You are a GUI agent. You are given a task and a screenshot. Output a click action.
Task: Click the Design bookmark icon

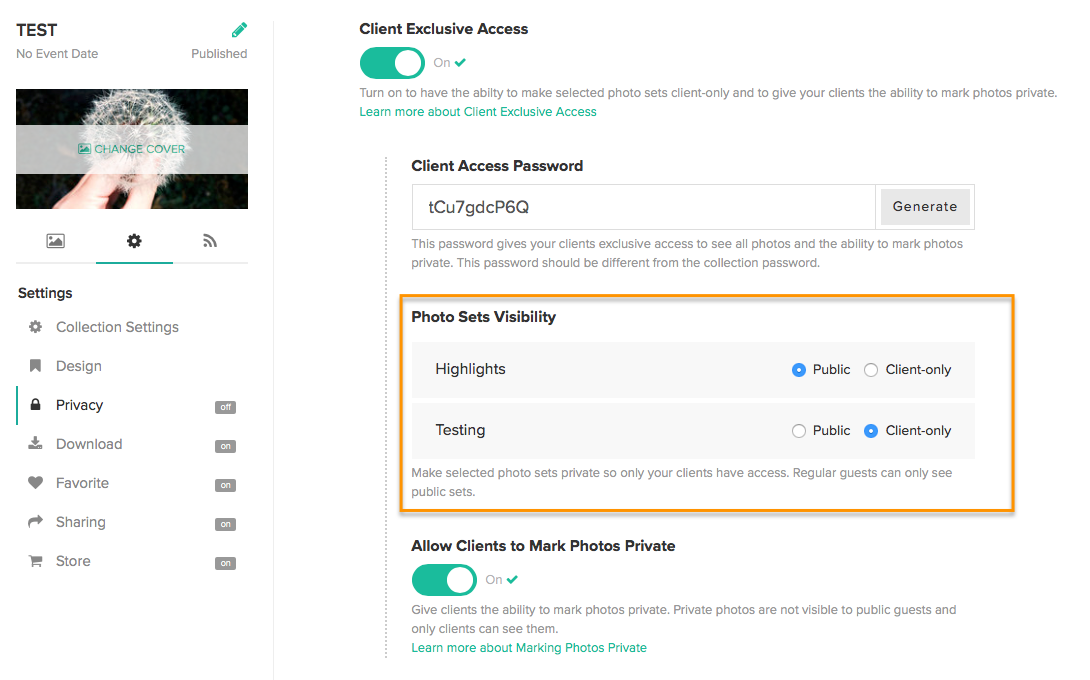(35, 366)
